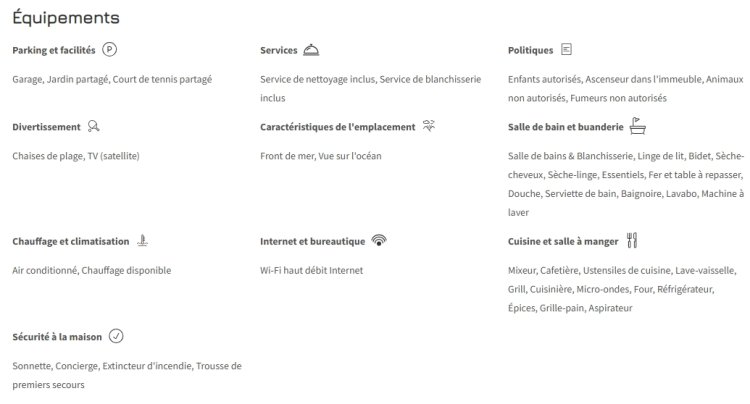
Task: Click the Front de mer, Vue sur l'océan text
Action: 320,156
